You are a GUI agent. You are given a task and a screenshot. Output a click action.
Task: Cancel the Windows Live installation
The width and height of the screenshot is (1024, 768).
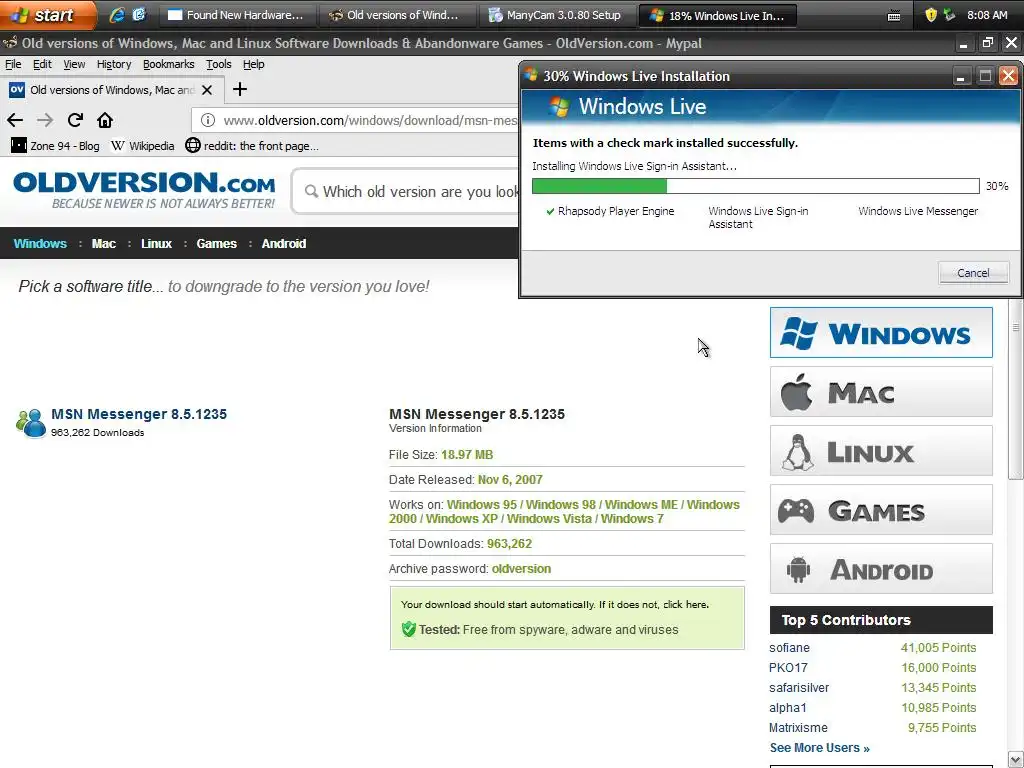point(973,273)
